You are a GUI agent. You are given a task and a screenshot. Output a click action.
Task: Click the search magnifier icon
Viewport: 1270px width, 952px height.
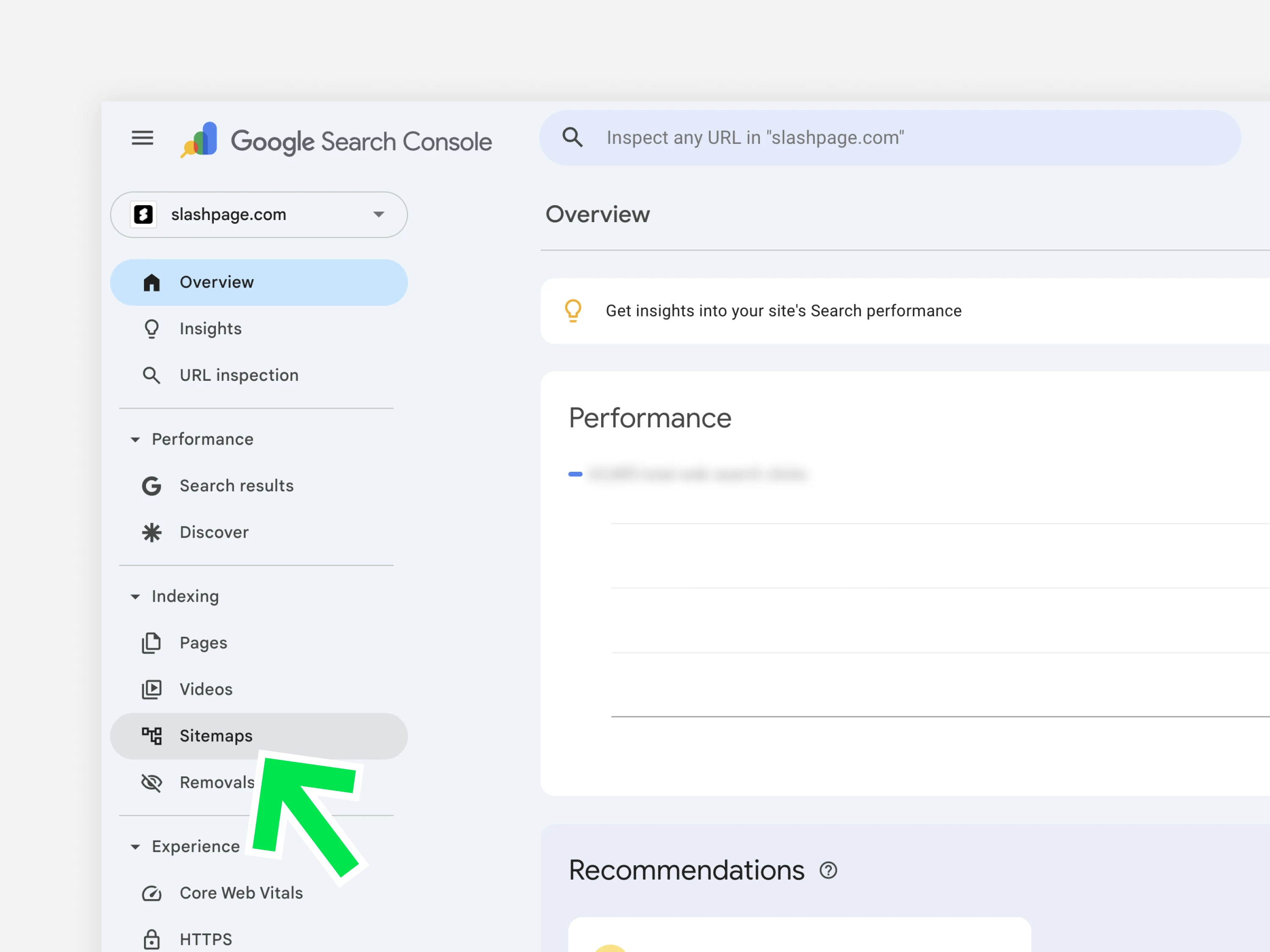click(572, 138)
